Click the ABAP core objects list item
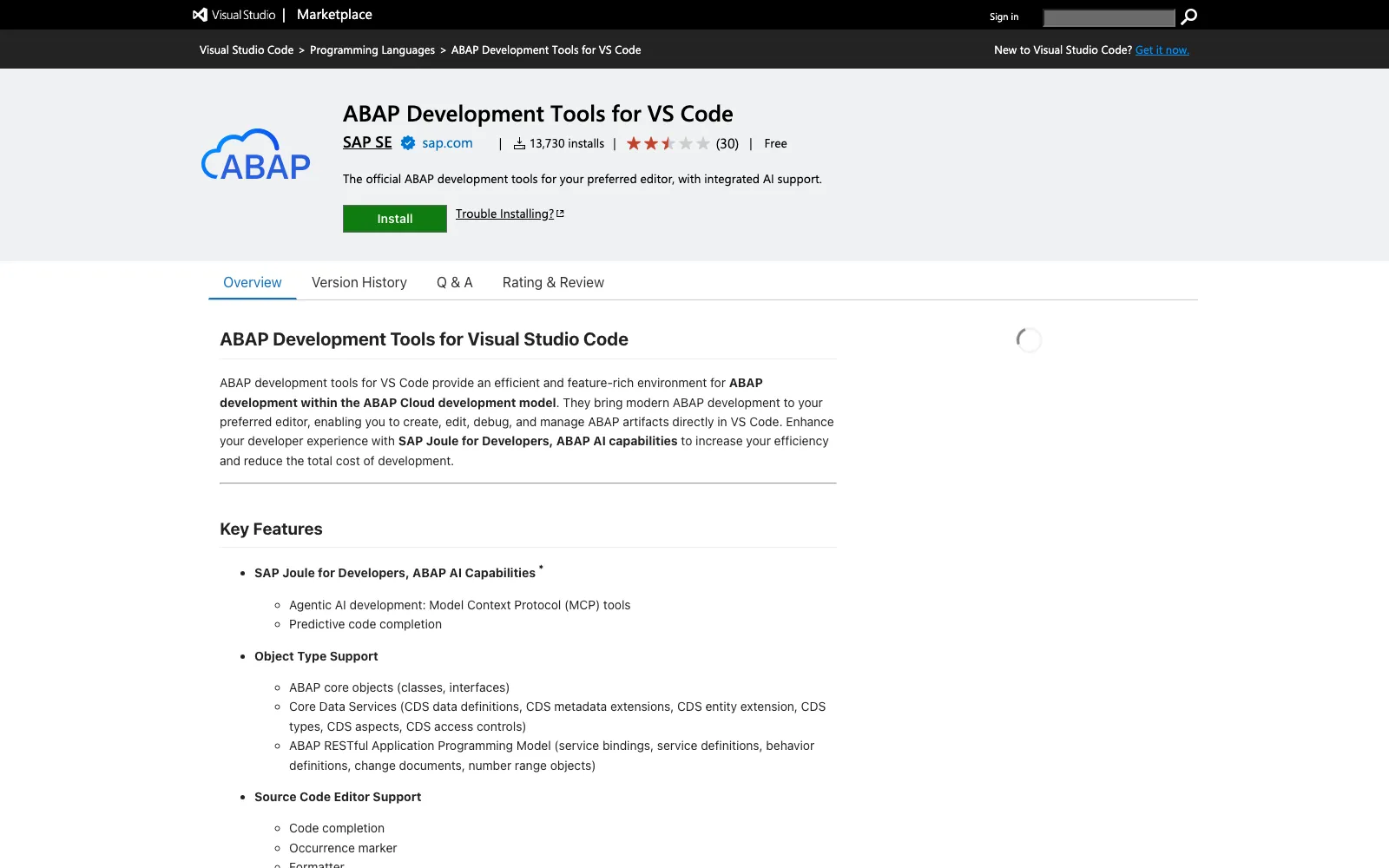Viewport: 1389px width, 868px height. [x=399, y=687]
